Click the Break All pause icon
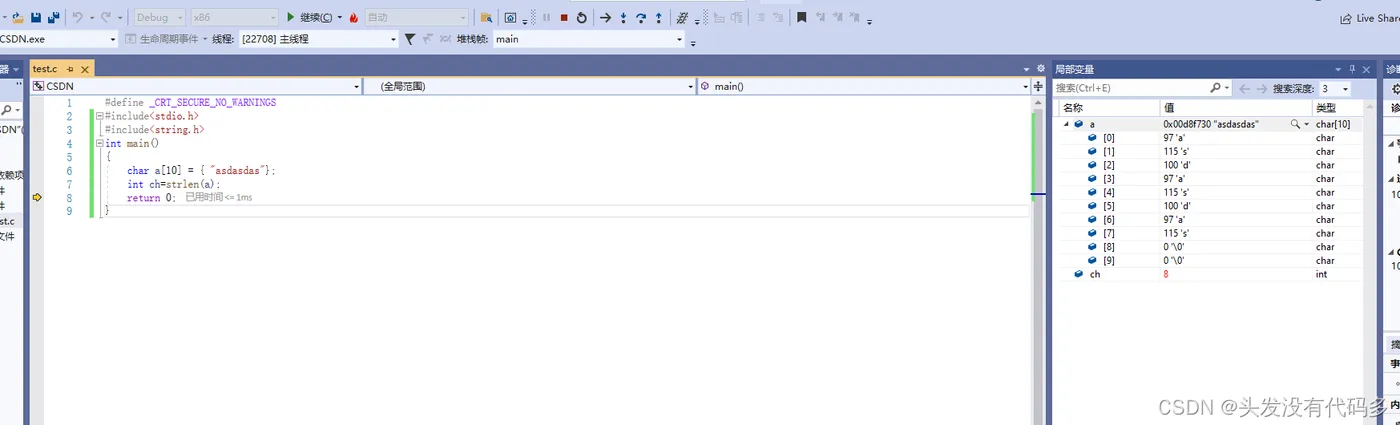Screen dimensions: 1400x425 pos(547,18)
